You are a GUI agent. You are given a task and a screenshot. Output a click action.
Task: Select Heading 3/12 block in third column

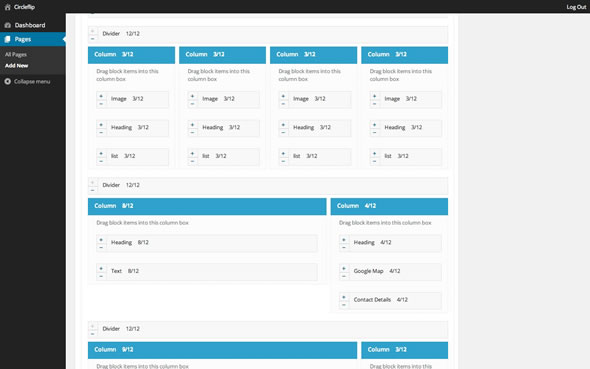pos(315,128)
